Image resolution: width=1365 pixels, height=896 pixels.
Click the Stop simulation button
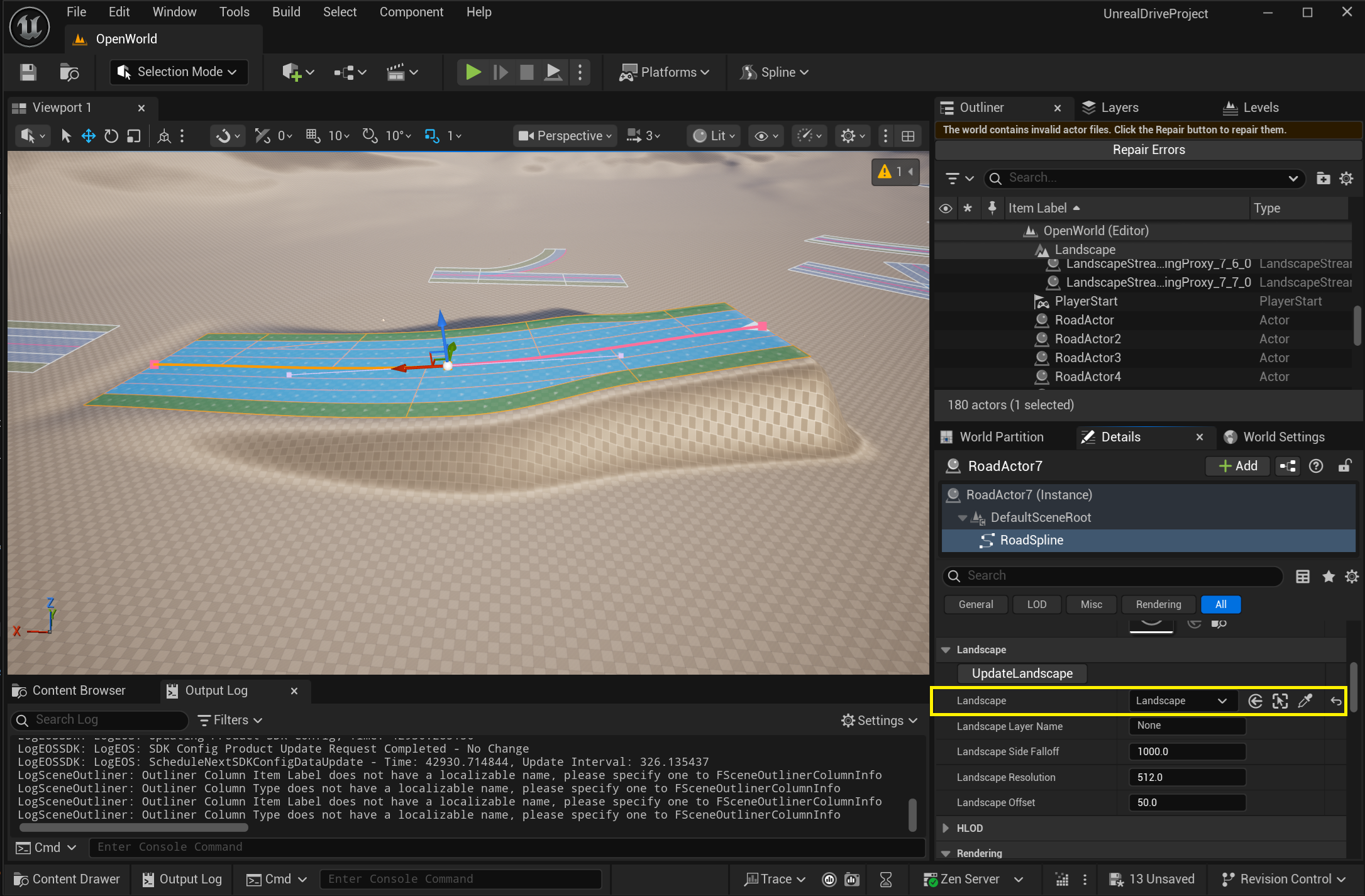[x=527, y=72]
